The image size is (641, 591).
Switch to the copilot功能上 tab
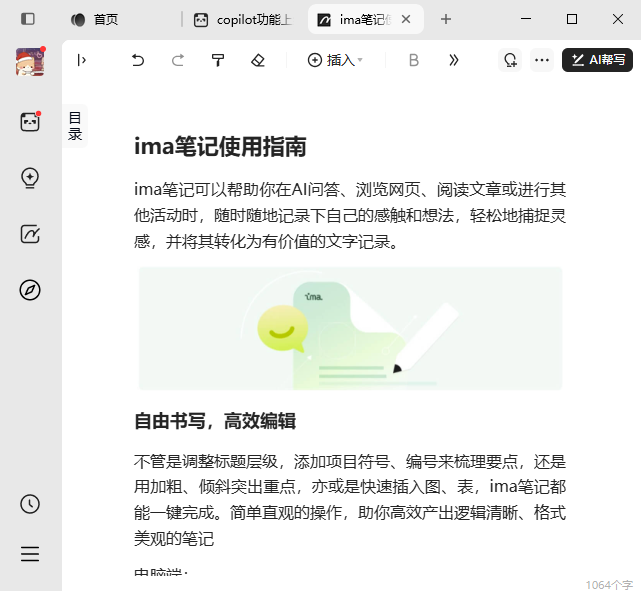click(x=244, y=19)
